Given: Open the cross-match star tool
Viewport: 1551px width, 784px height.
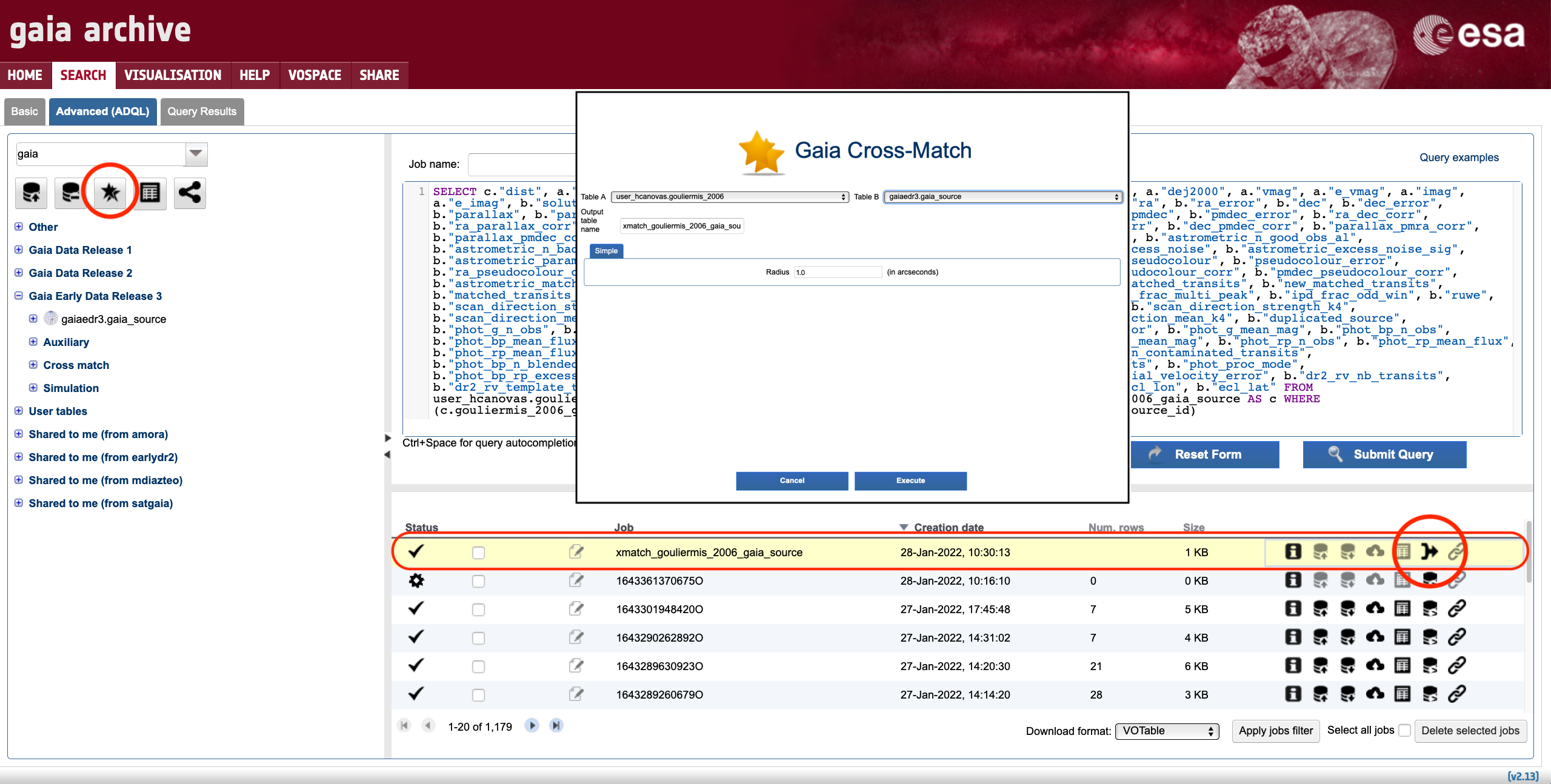Looking at the screenshot, I should click(x=110, y=193).
